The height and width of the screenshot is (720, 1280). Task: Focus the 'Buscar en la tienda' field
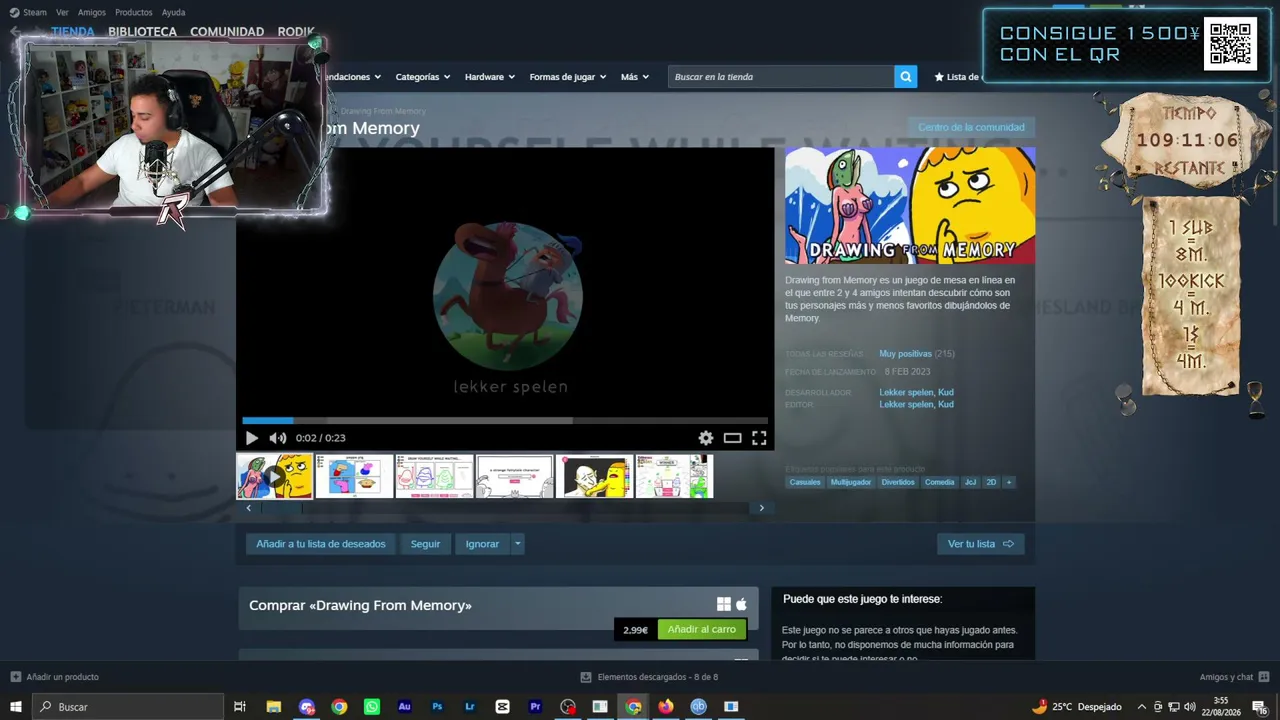(781, 77)
